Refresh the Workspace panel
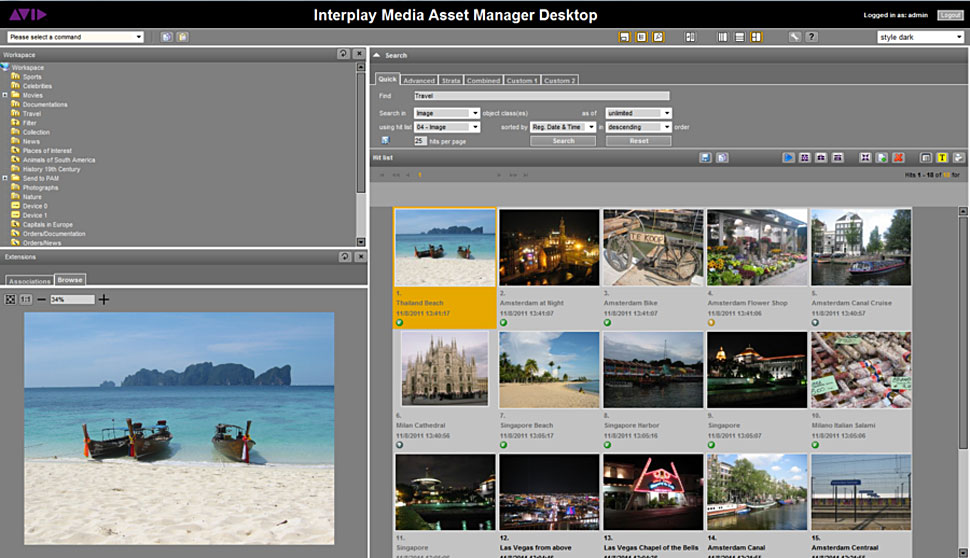The image size is (970, 558). tap(344, 54)
